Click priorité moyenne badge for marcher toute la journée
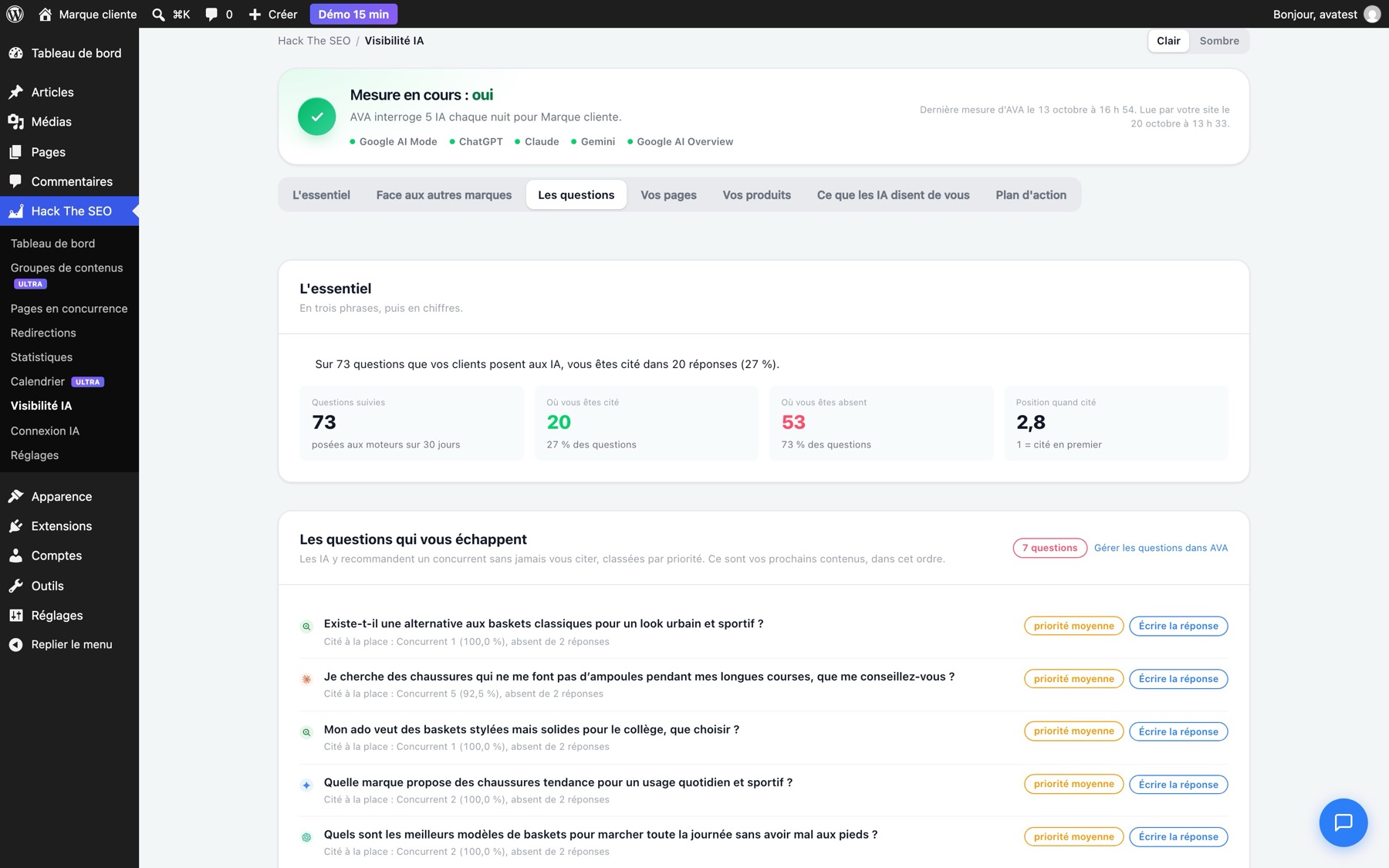 1073,836
